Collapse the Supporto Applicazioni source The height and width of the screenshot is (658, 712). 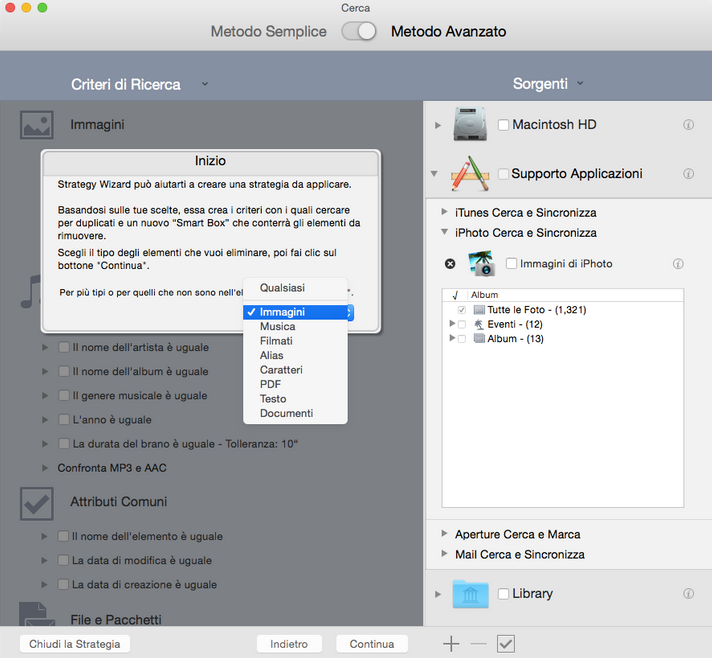click(x=434, y=173)
